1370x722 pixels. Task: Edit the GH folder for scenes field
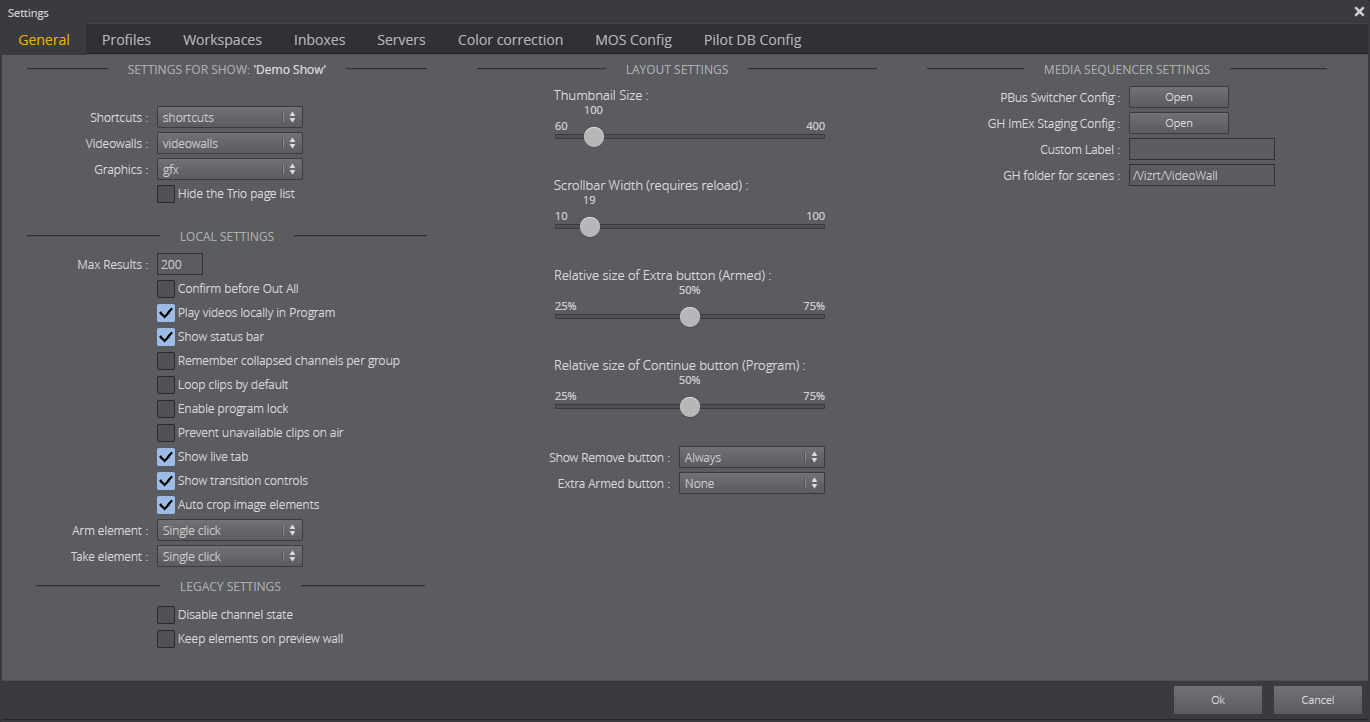[x=1202, y=175]
